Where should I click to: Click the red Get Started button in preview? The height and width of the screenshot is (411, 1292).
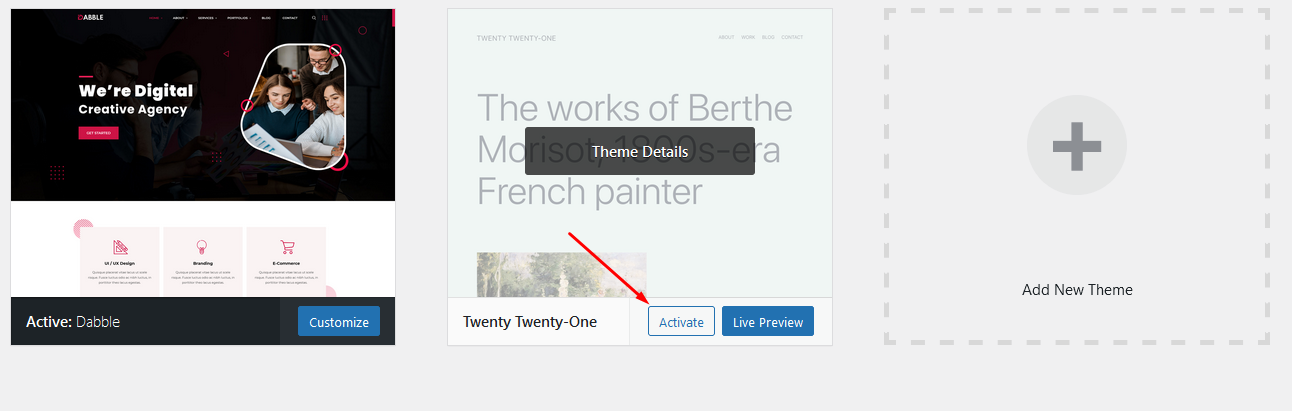[99, 133]
